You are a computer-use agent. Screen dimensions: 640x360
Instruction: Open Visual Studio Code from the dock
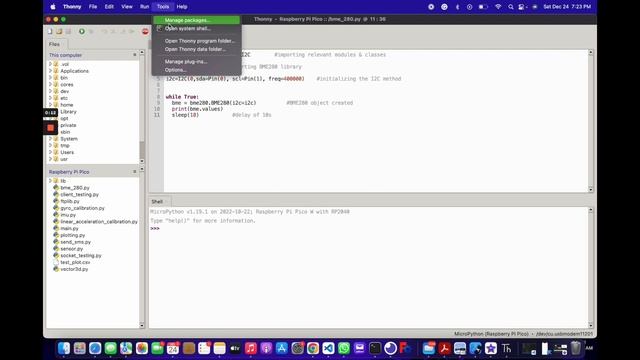coord(328,348)
